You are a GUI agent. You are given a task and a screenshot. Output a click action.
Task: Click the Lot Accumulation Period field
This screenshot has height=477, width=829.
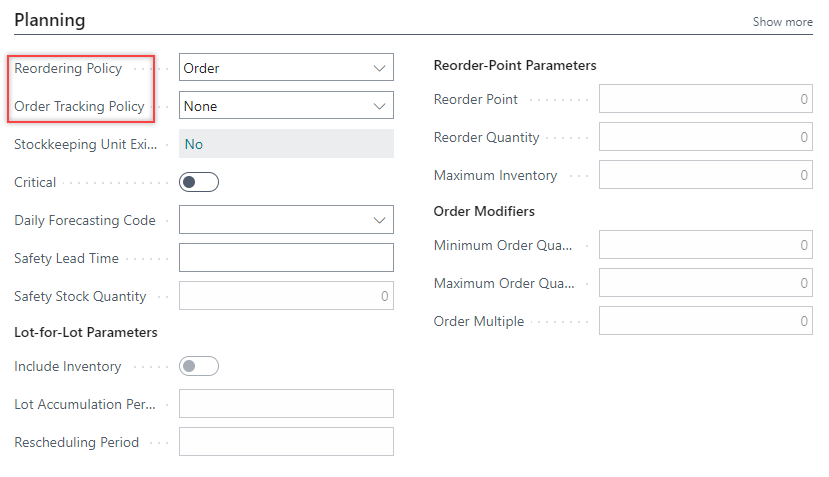(286, 404)
